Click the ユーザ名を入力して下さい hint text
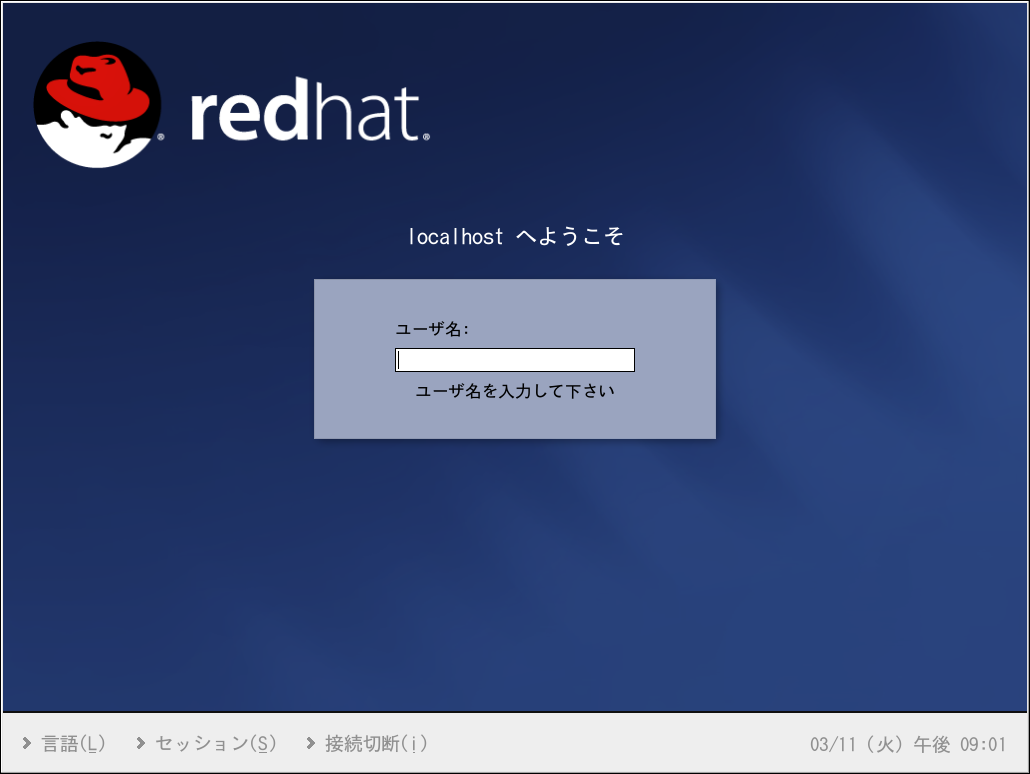Screen dimensions: 1030x774 515,391
